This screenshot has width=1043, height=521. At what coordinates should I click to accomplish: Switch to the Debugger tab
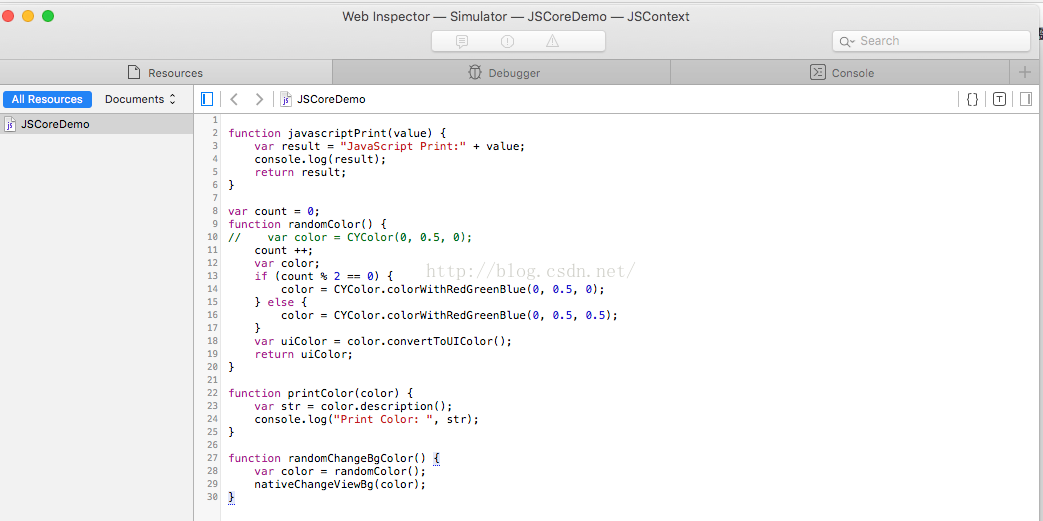pyautogui.click(x=502, y=73)
